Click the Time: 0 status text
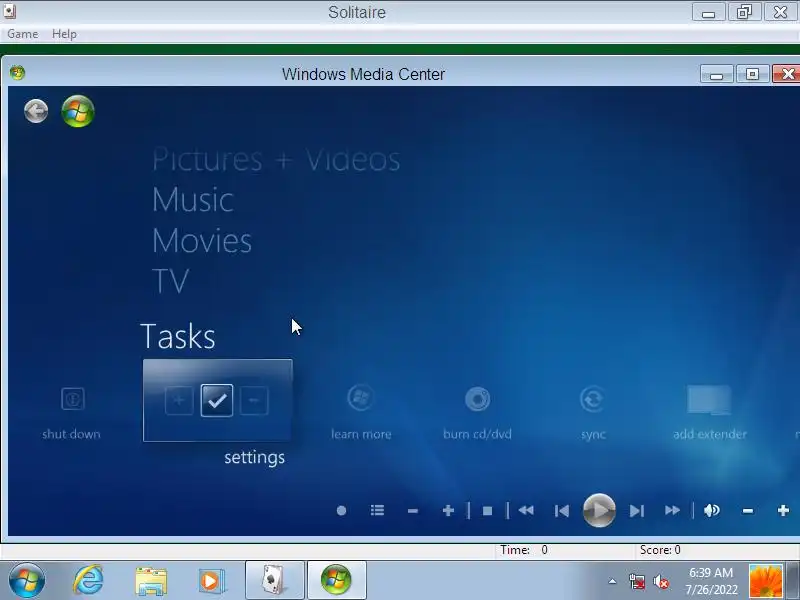 pyautogui.click(x=523, y=550)
